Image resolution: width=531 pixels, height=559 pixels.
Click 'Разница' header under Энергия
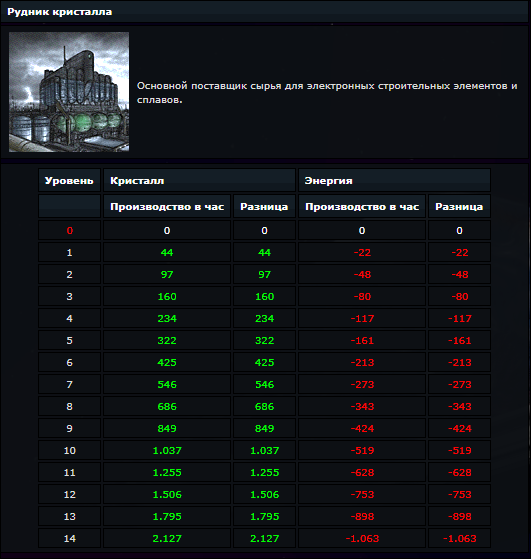coord(459,207)
